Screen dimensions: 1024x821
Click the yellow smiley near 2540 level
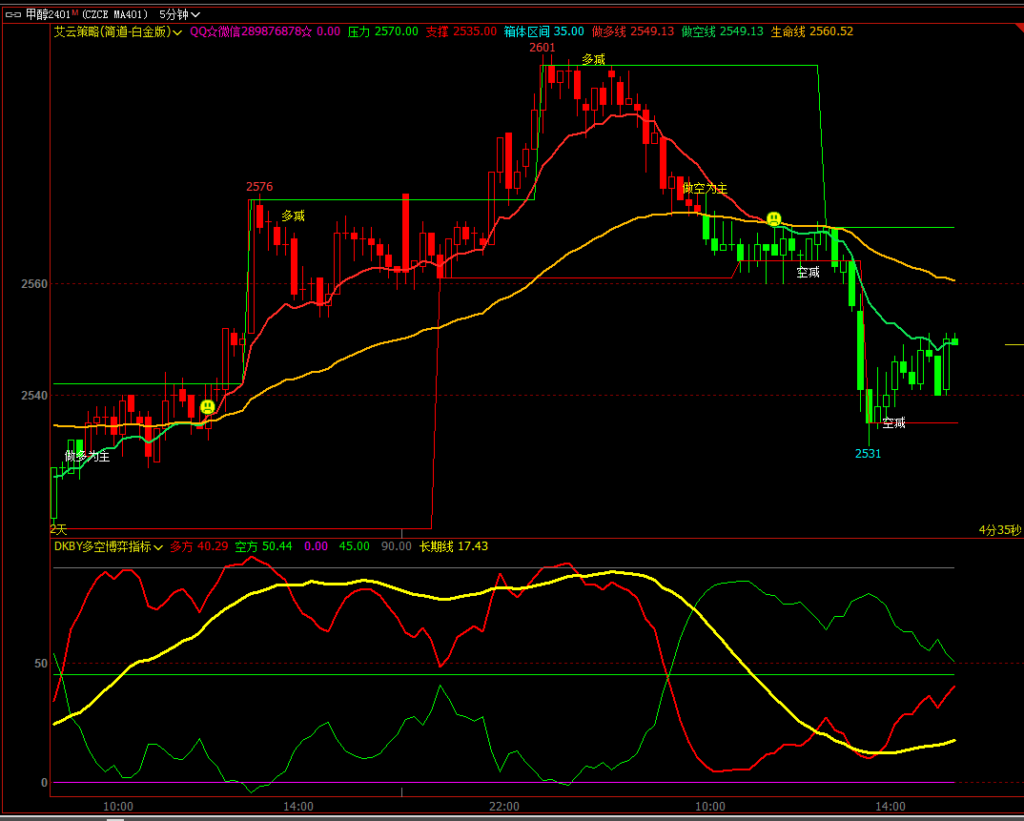pos(207,407)
